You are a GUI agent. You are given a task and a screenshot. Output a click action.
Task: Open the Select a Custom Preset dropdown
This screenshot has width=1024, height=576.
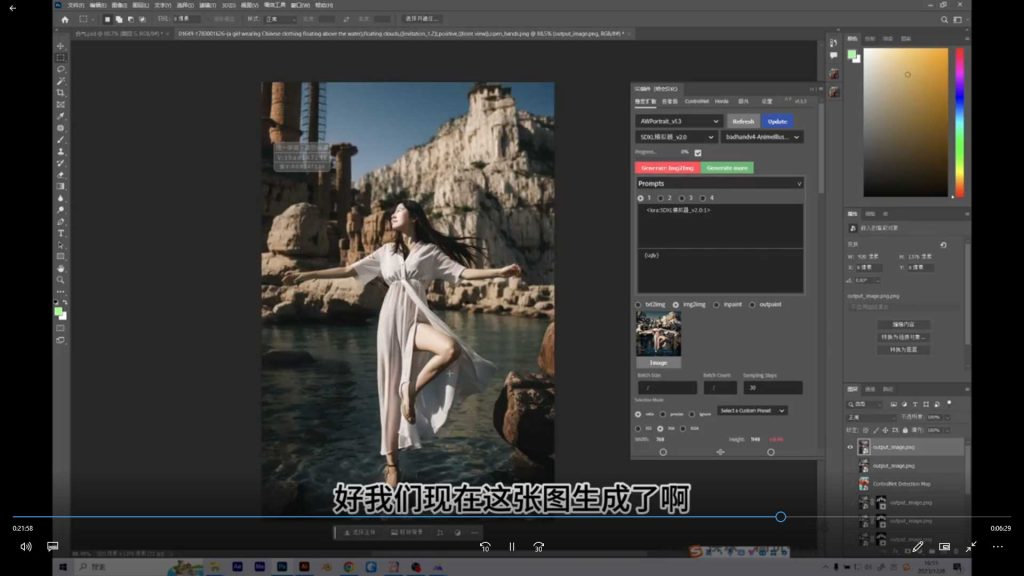tap(752, 409)
